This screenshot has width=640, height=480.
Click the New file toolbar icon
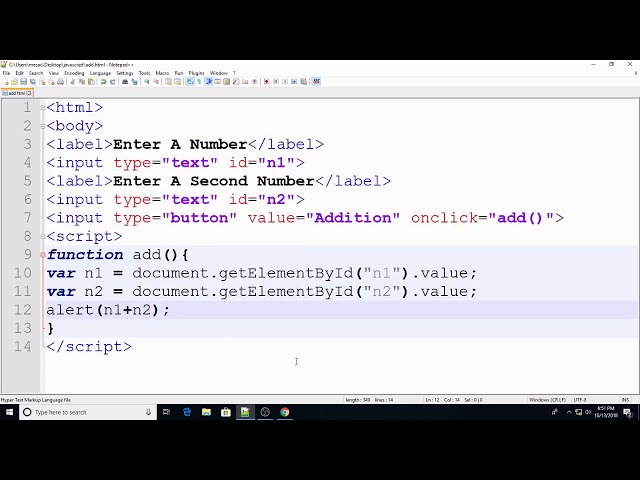pos(5,82)
